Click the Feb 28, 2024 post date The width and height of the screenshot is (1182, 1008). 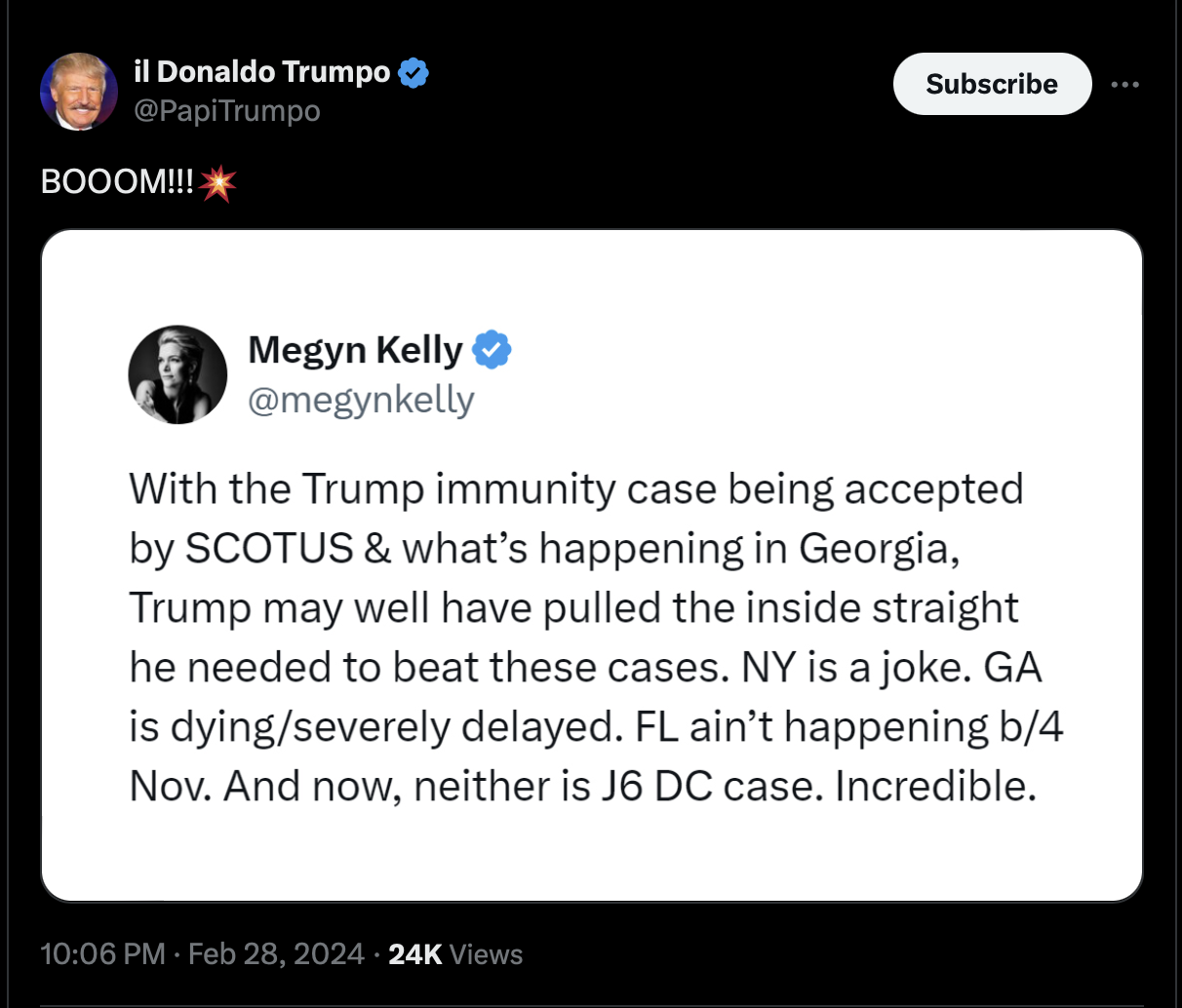pos(276,953)
